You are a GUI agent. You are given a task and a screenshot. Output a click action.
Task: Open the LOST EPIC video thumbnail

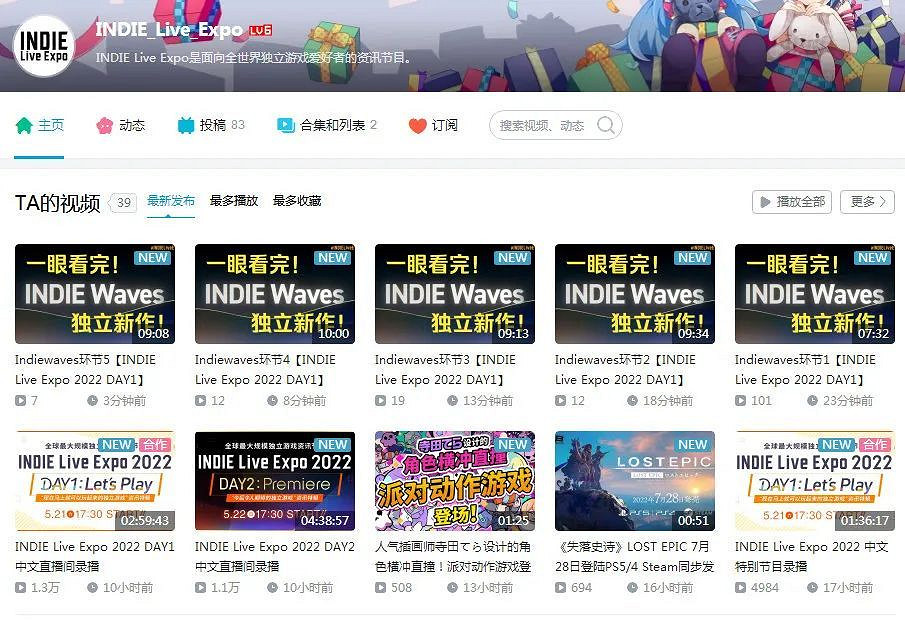click(x=634, y=481)
